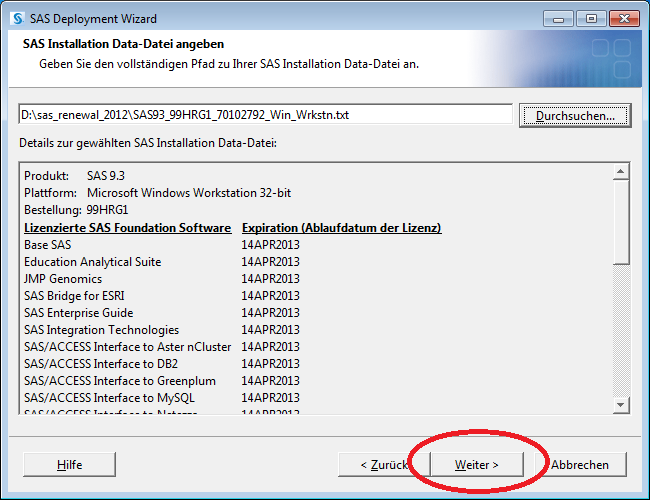Click 'Microsoft Windows Workstation 32-bit' platform text
Image resolution: width=650 pixels, height=500 pixels.
click(189, 193)
